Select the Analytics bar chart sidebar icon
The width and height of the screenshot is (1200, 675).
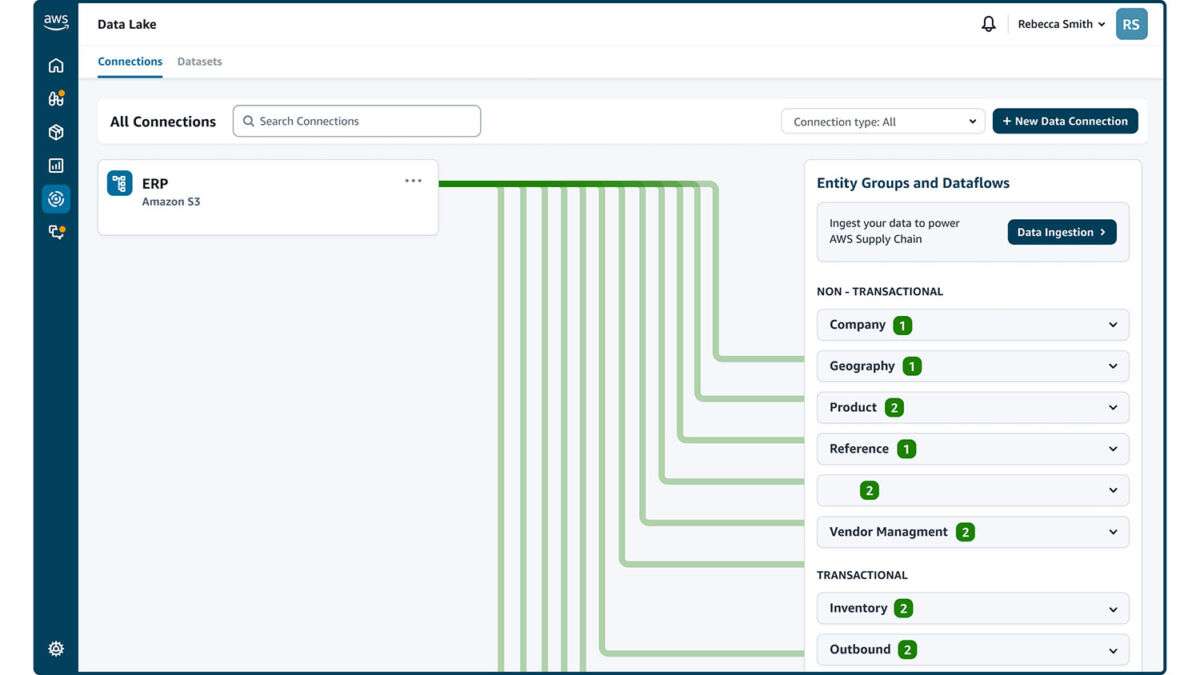pyautogui.click(x=56, y=164)
